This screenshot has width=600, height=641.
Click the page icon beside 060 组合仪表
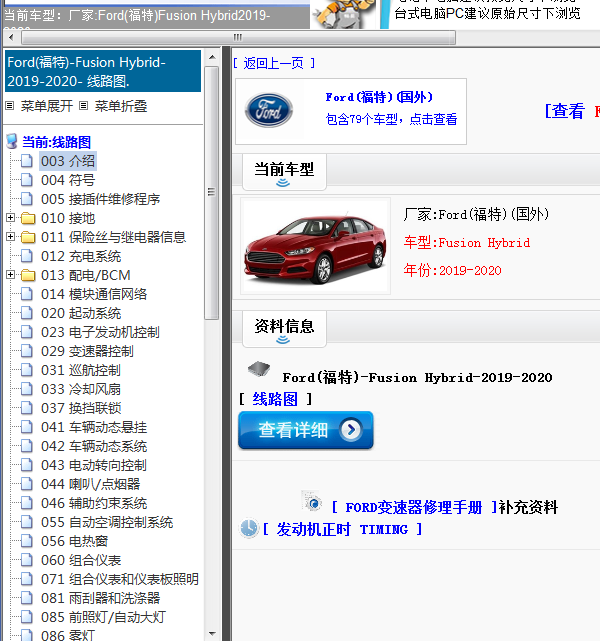[27, 560]
